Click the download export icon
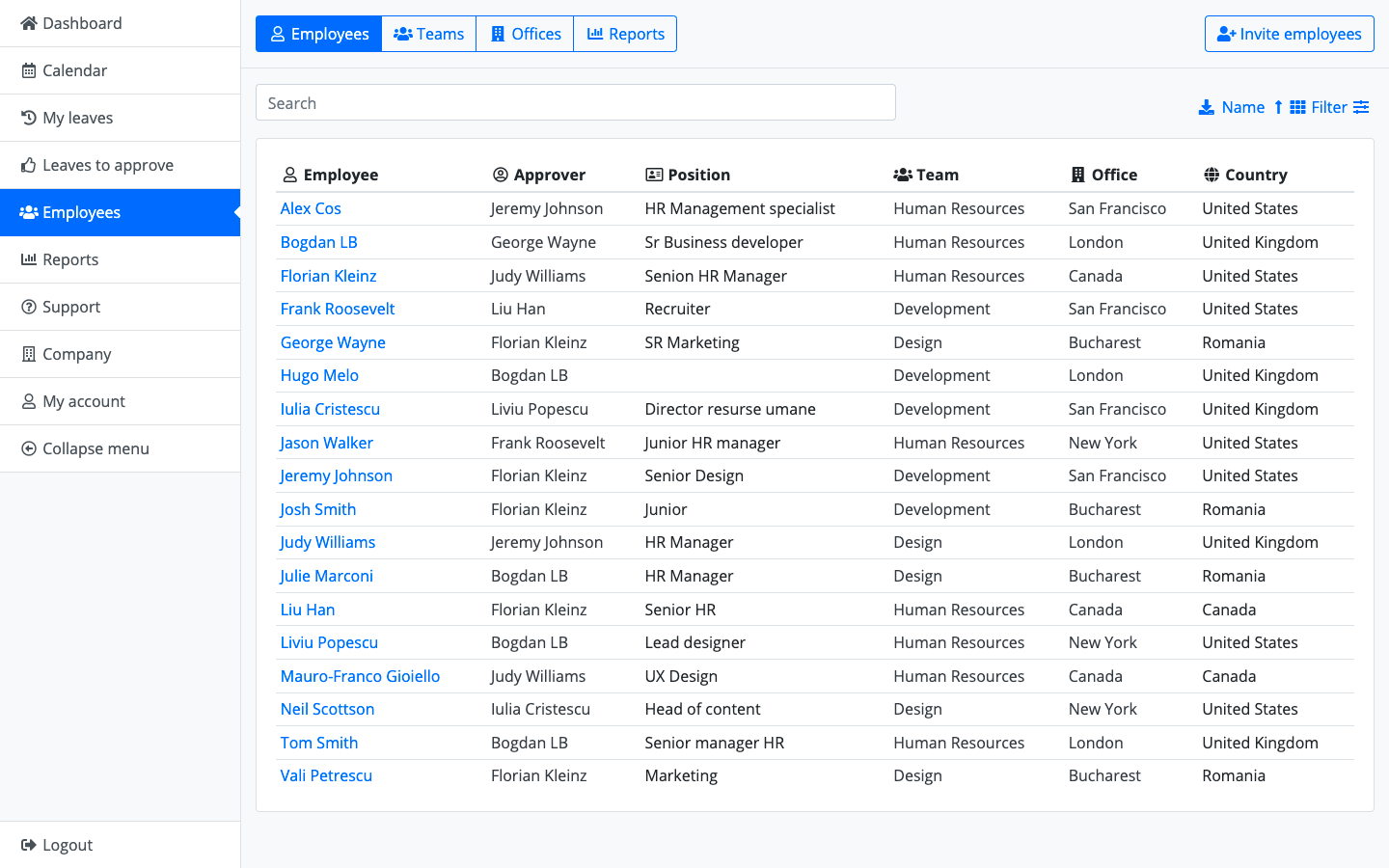Viewport: 1389px width, 868px height. coord(1206,107)
